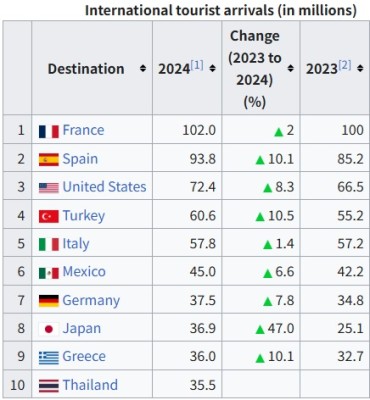Click the Greece flag icon
This screenshot has height=400, width=370.
(x=49, y=358)
